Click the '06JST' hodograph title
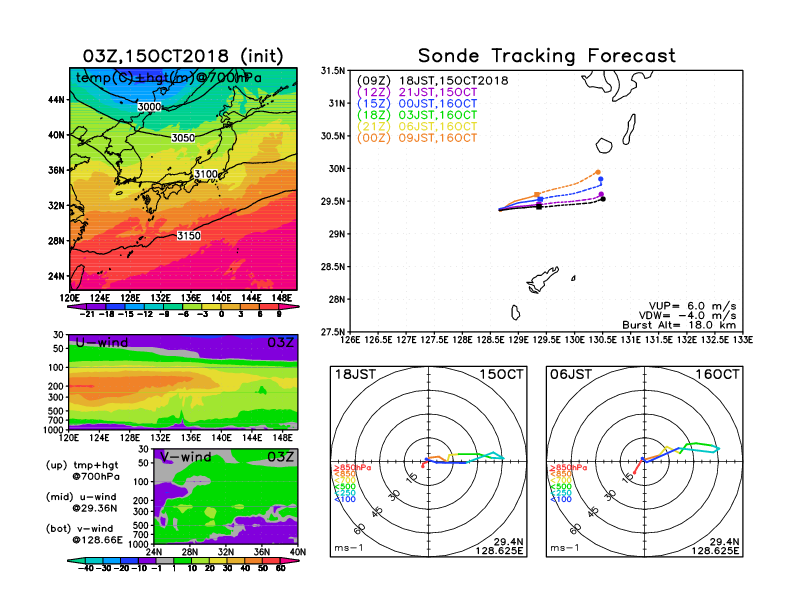This screenshot has height=612, width=792. click(x=571, y=374)
